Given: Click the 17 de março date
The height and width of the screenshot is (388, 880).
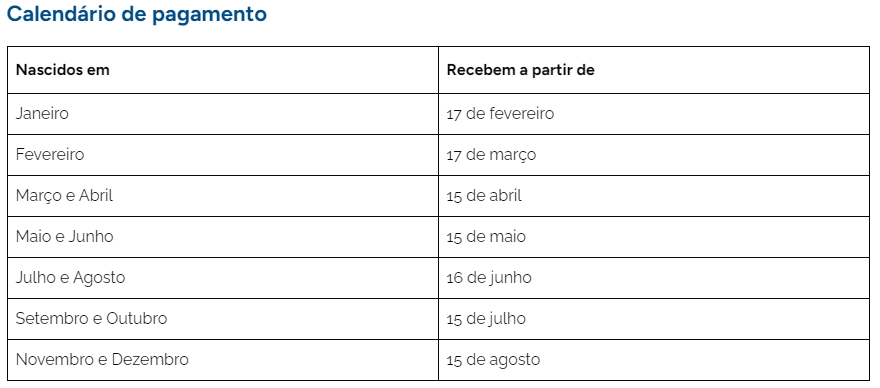Looking at the screenshot, I should (491, 155).
